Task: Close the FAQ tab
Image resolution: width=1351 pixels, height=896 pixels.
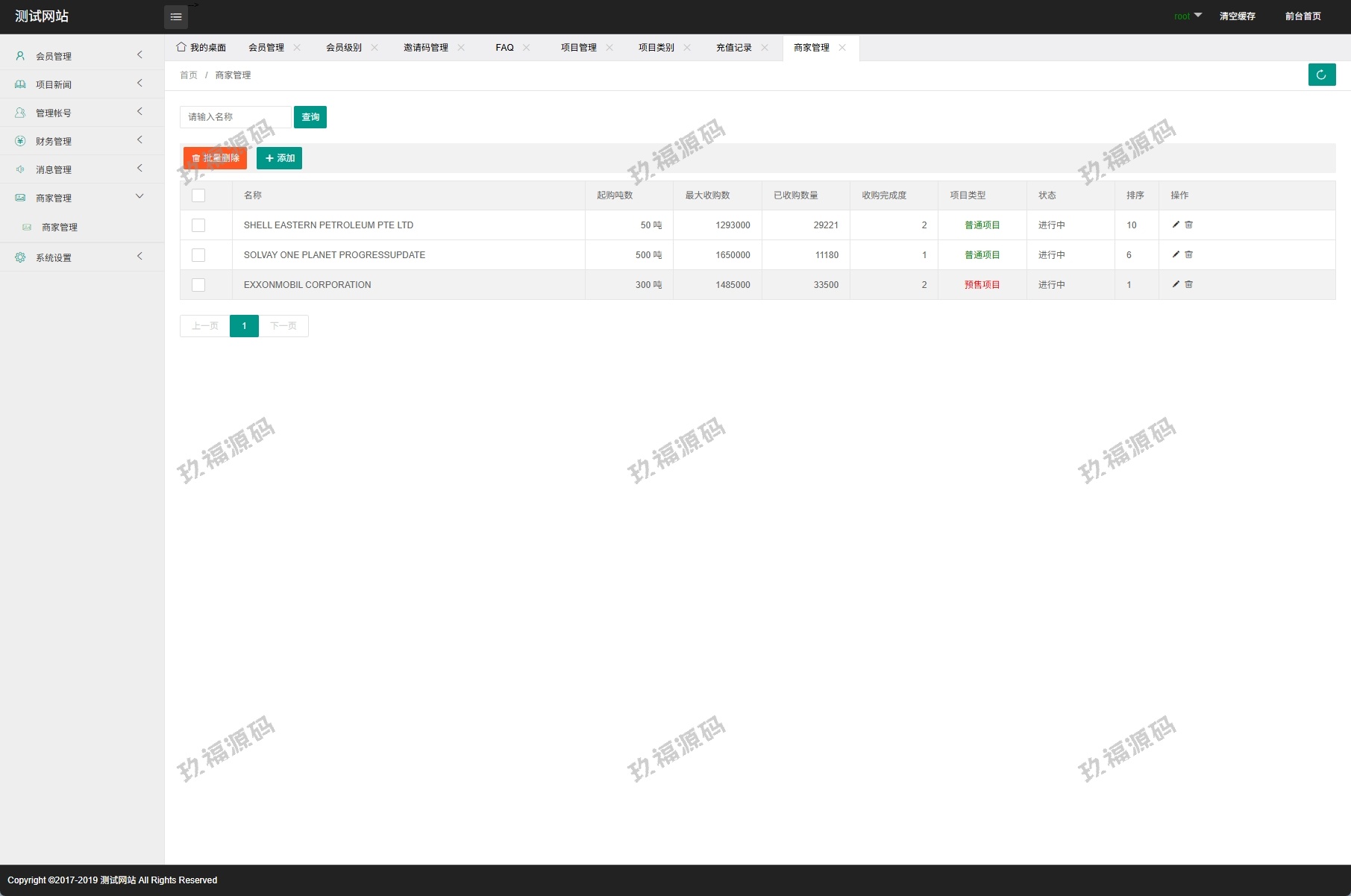Action: tap(527, 48)
